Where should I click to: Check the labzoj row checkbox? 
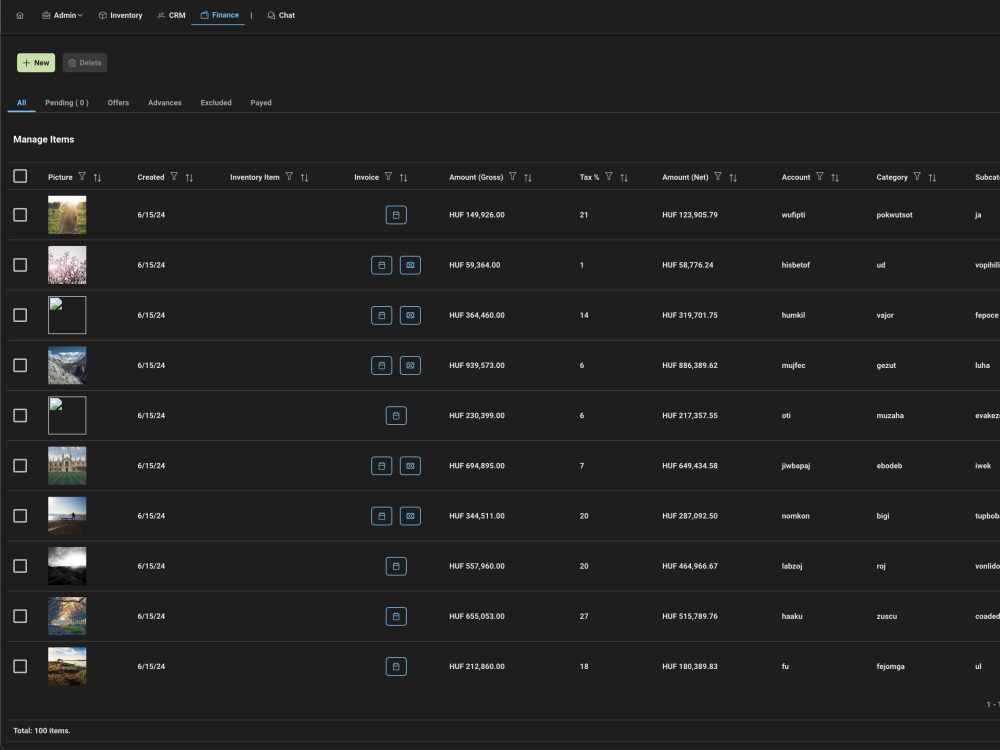click(20, 566)
